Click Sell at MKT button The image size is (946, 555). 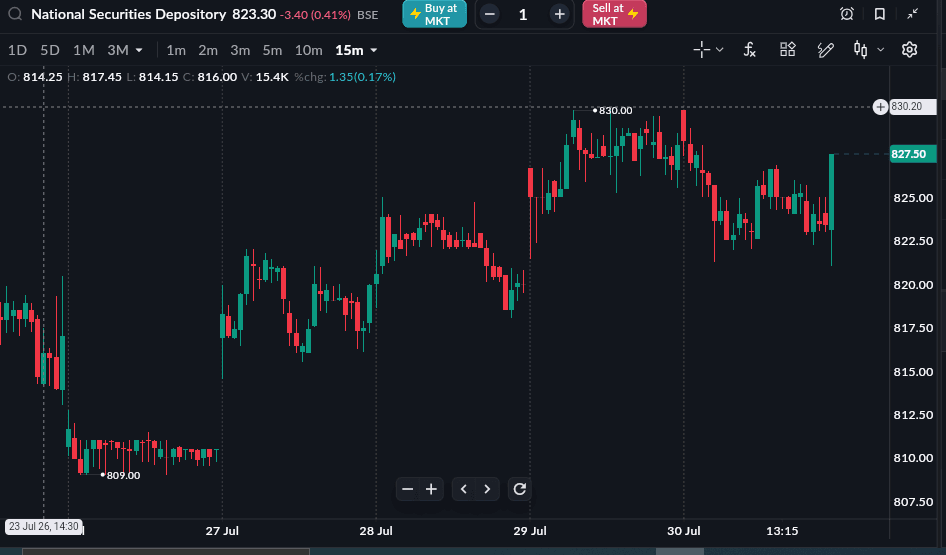coord(614,14)
